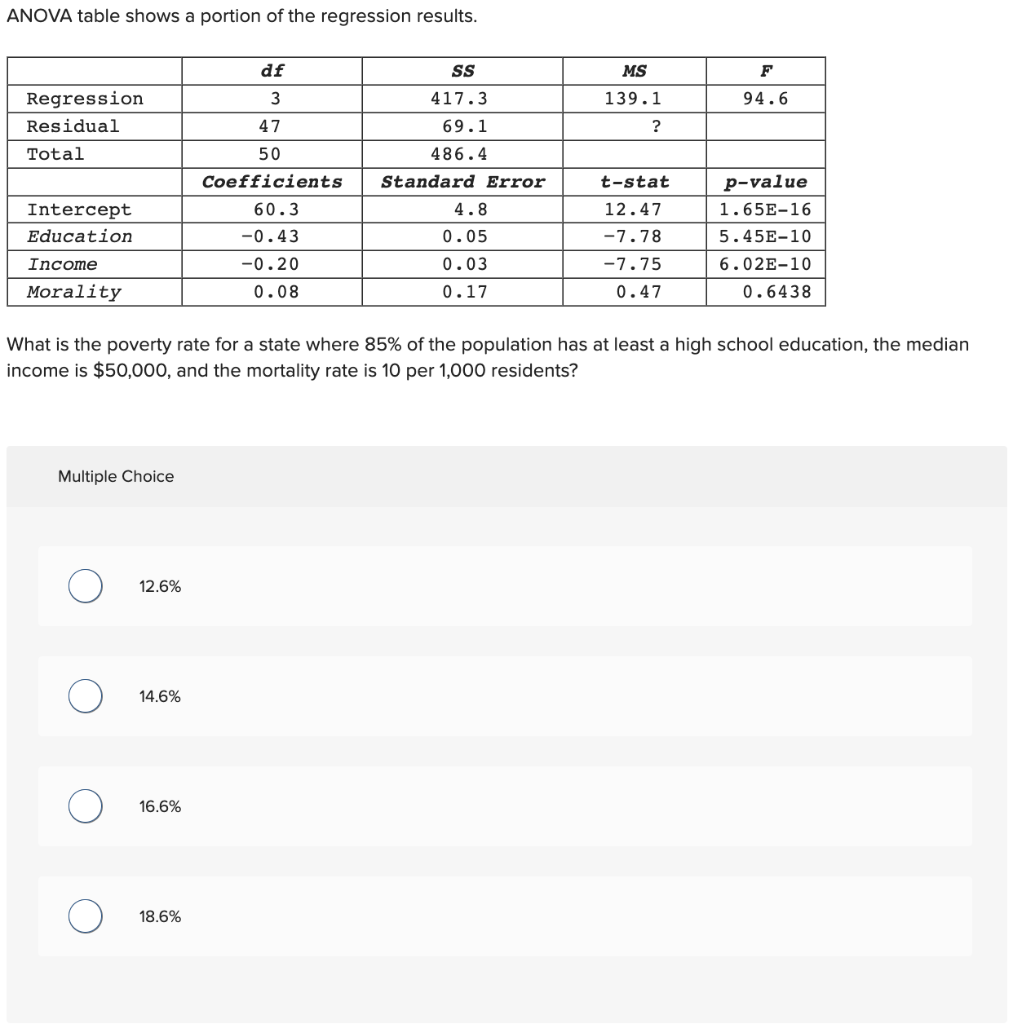Click the Education row label

click(x=79, y=236)
